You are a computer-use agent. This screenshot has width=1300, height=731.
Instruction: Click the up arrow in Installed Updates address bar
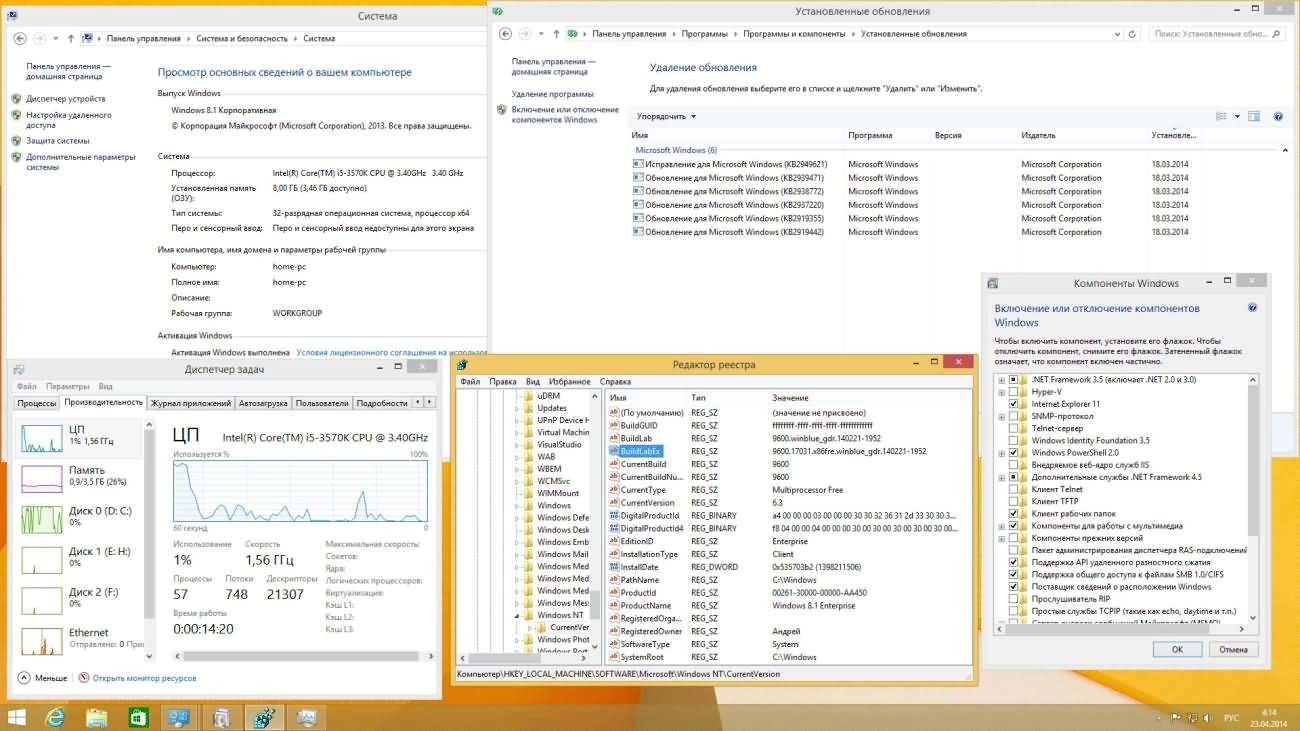pos(555,34)
